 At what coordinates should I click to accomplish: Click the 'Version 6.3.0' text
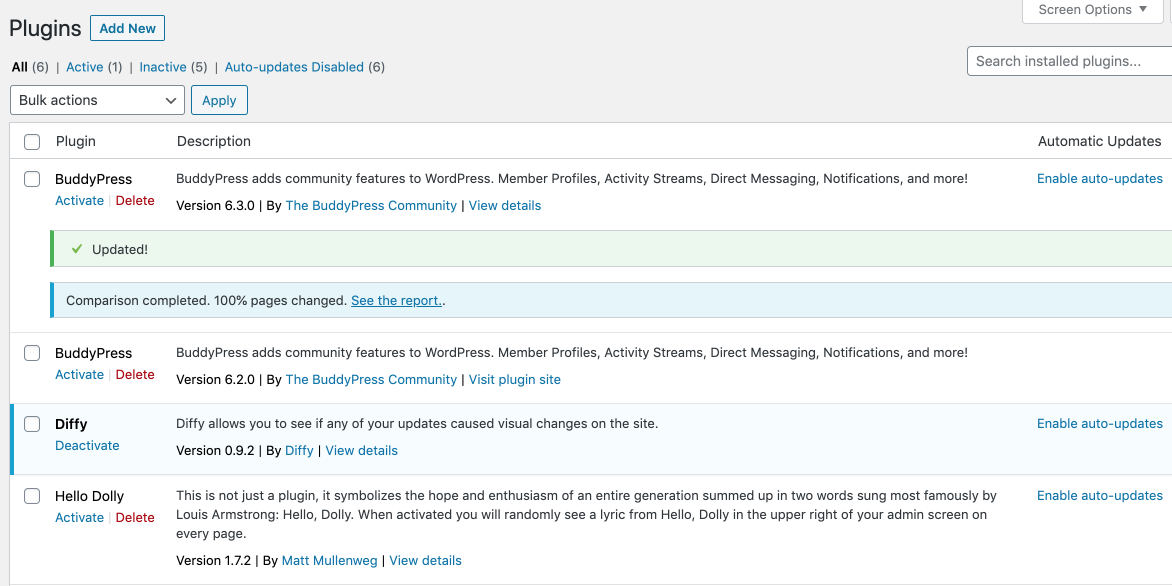point(215,206)
